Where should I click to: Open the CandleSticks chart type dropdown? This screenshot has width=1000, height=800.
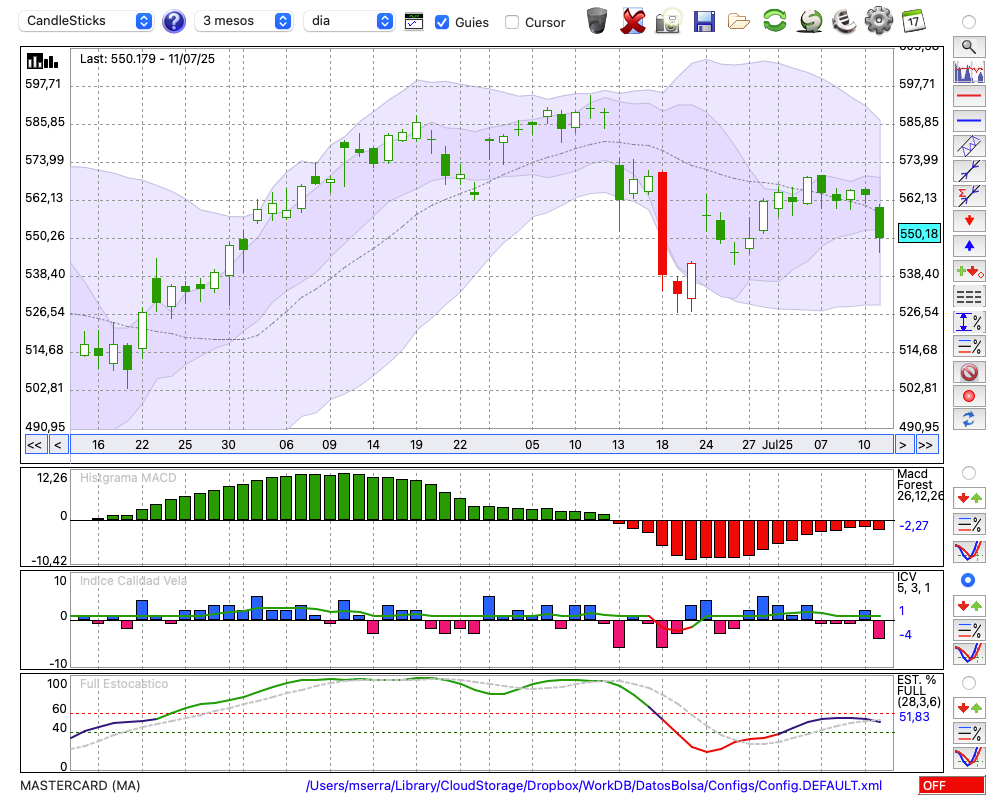pos(86,21)
